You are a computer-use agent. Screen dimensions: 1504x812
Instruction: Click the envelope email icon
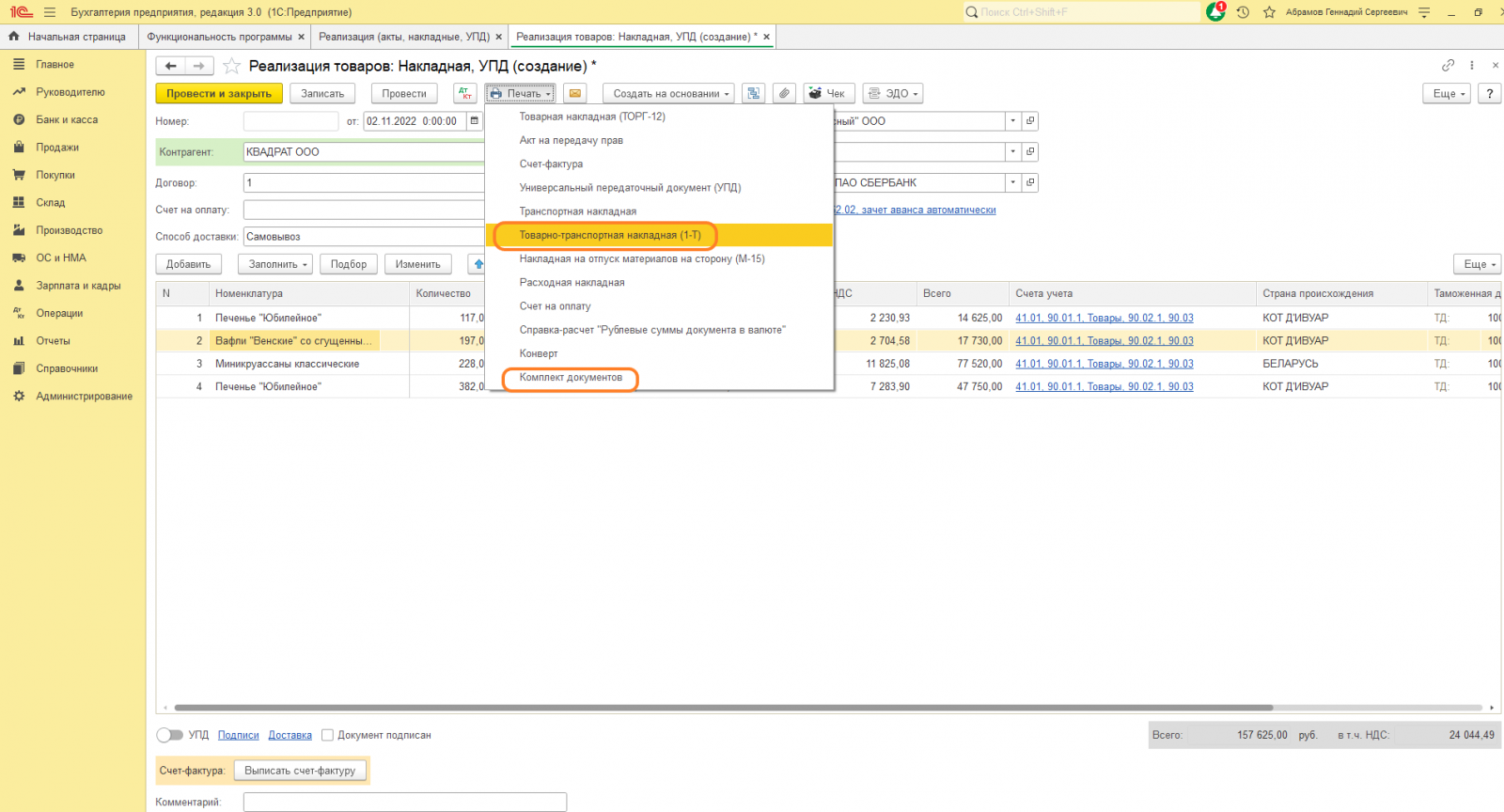[x=575, y=94]
